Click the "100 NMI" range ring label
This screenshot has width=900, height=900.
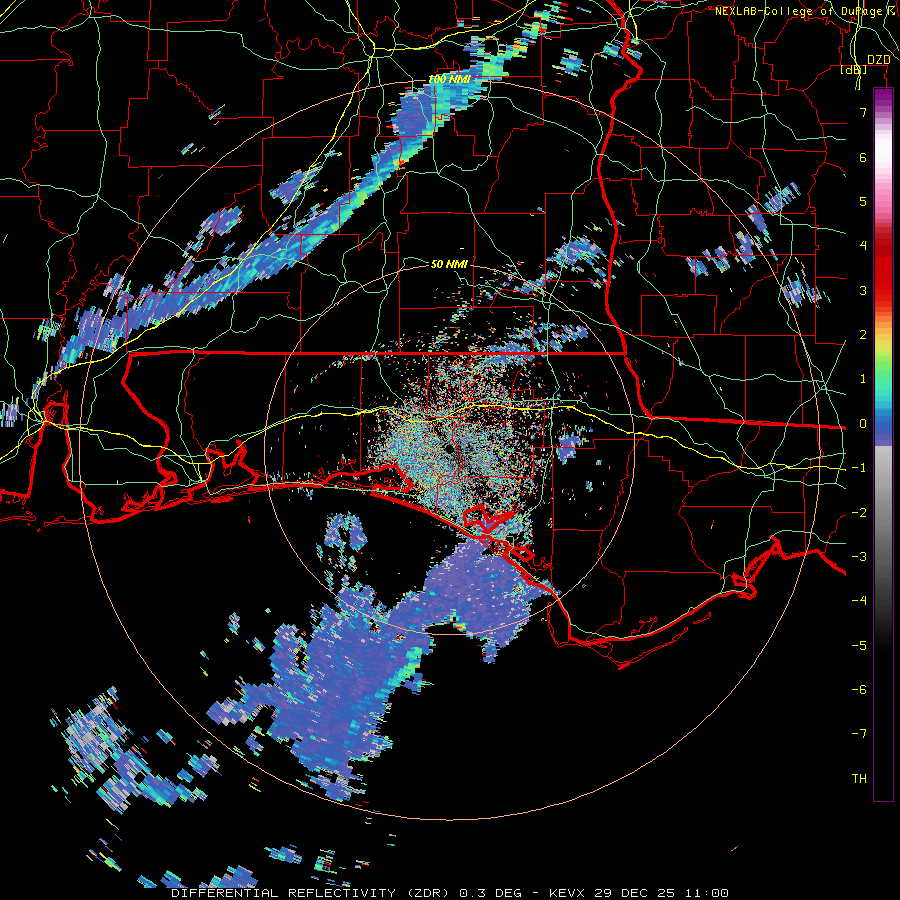[449, 79]
